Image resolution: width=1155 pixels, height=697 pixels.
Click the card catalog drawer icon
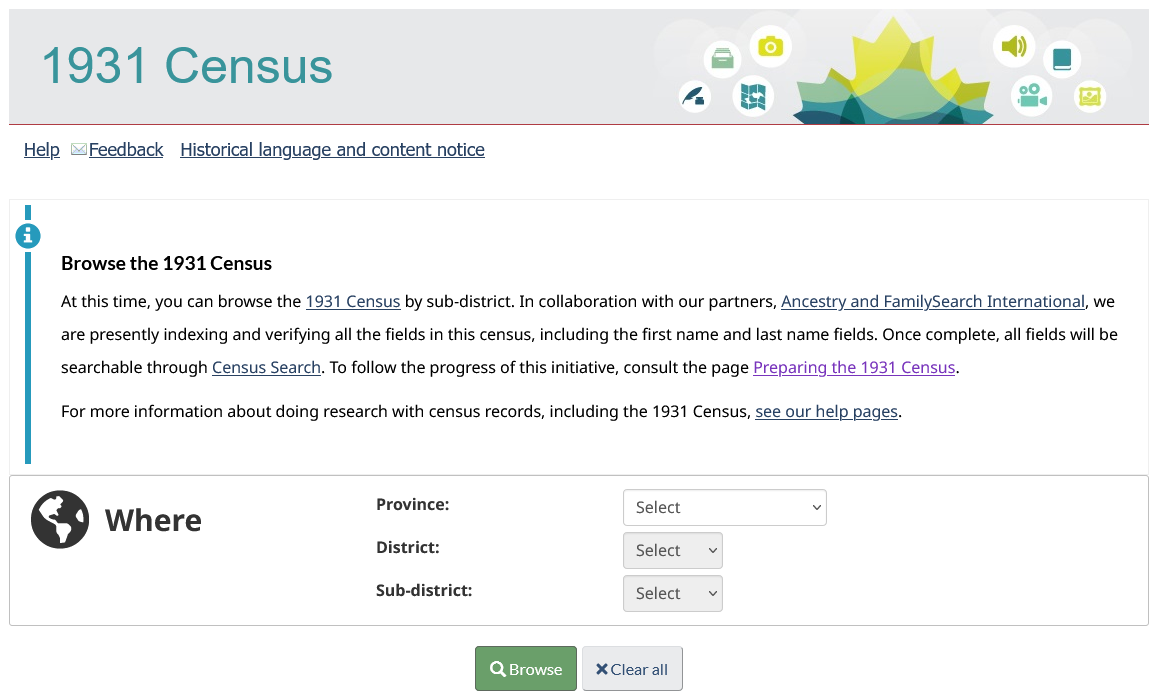(x=722, y=58)
